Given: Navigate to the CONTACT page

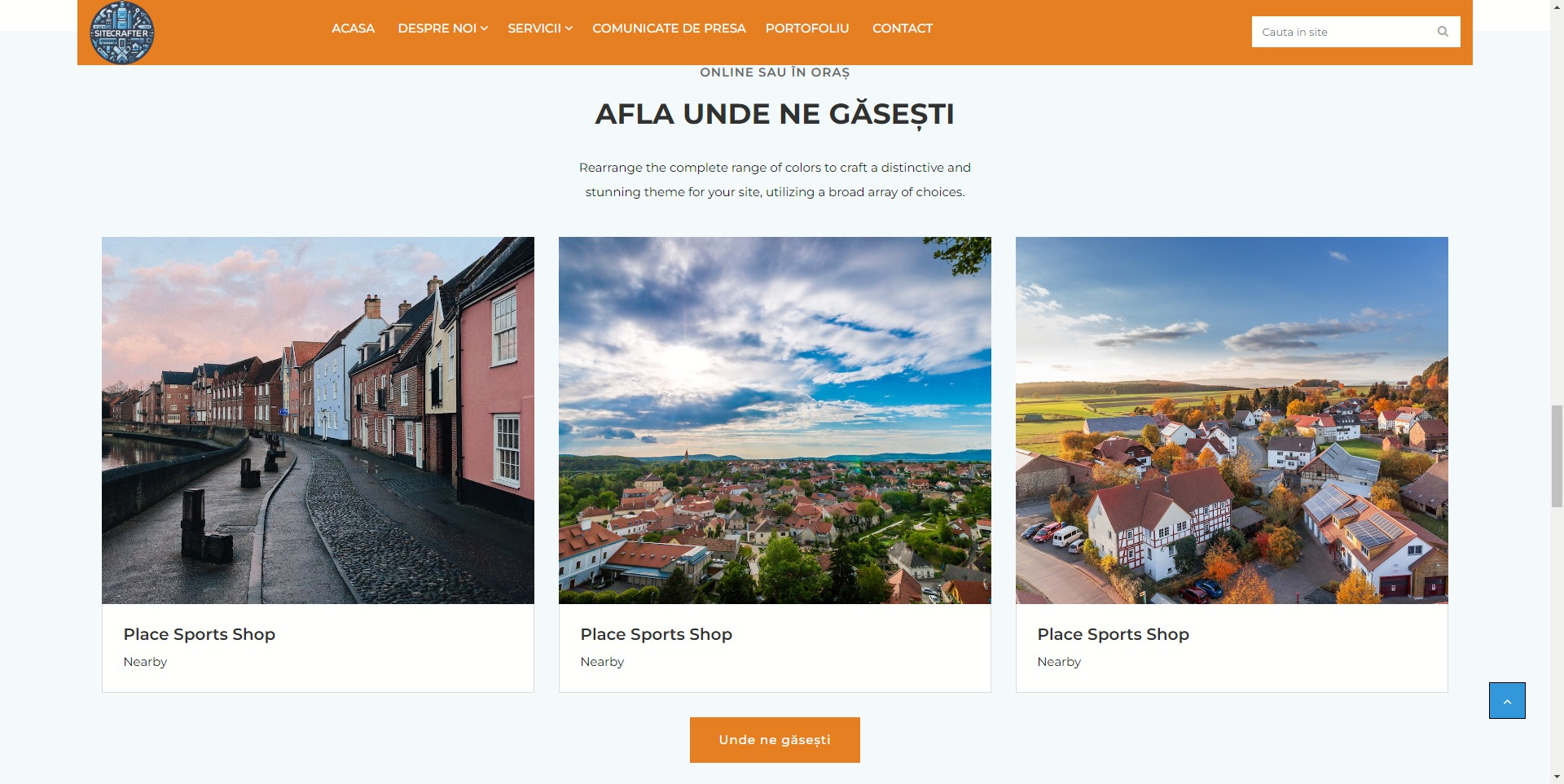Looking at the screenshot, I should pos(902,28).
